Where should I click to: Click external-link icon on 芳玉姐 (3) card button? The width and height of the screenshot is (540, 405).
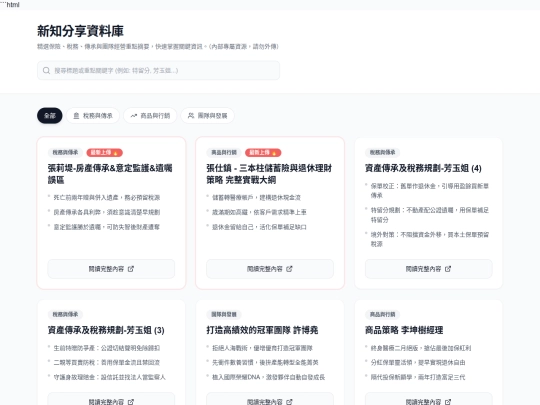tap(131, 402)
